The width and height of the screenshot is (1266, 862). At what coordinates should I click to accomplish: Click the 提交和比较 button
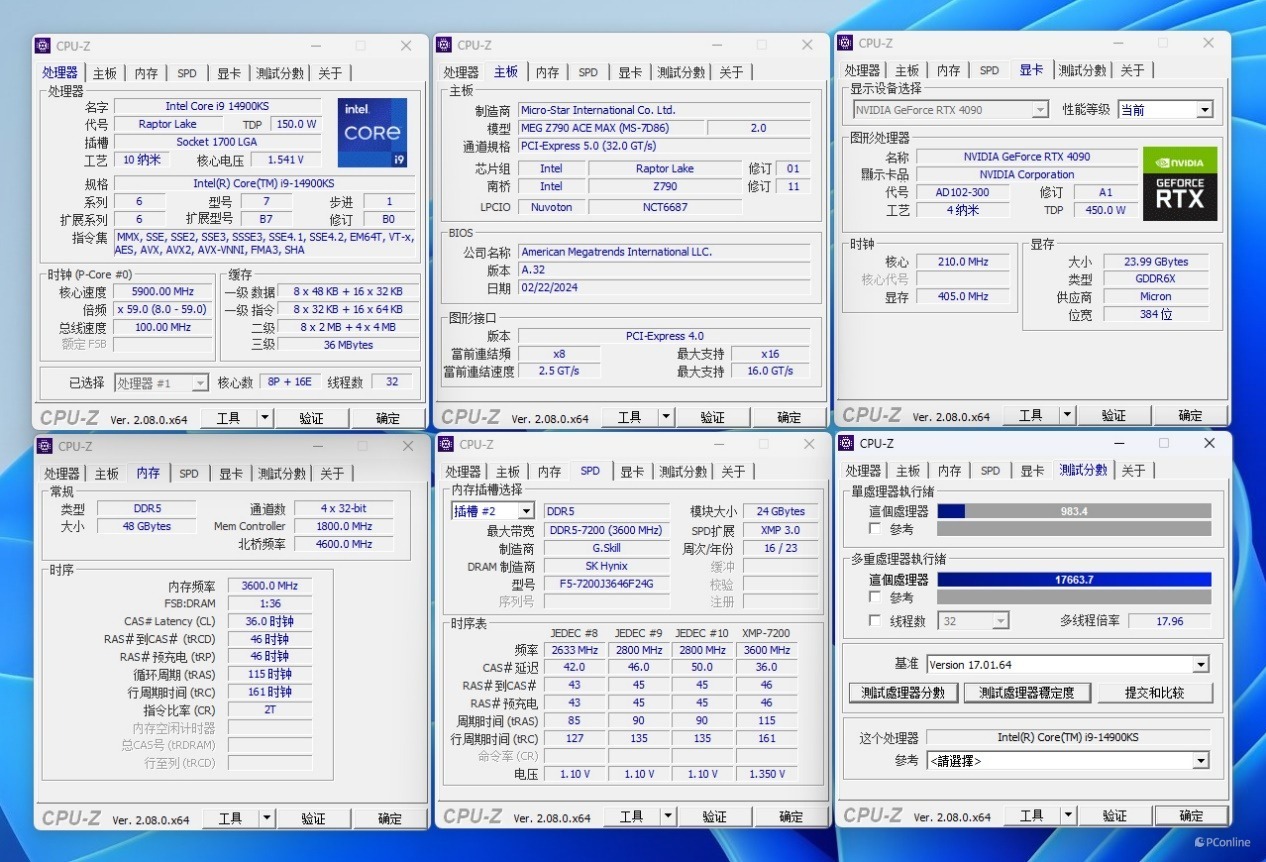(x=1153, y=692)
